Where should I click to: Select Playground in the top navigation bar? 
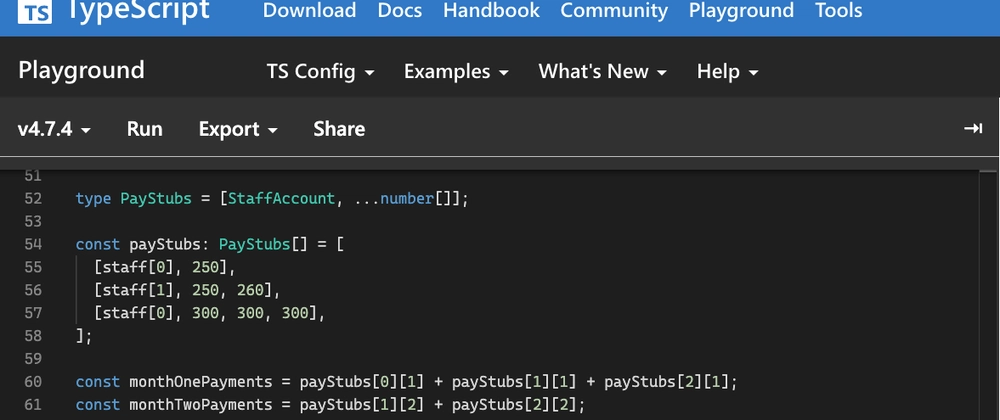741,11
